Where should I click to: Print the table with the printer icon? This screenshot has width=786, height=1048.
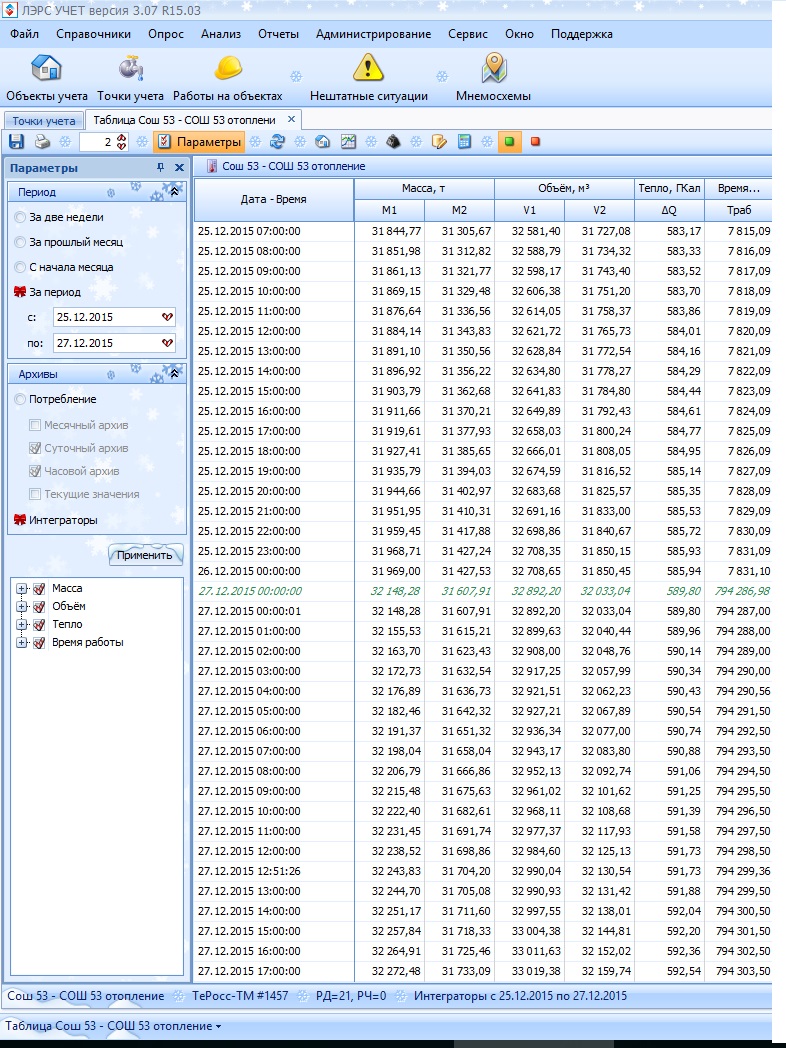coord(42,142)
